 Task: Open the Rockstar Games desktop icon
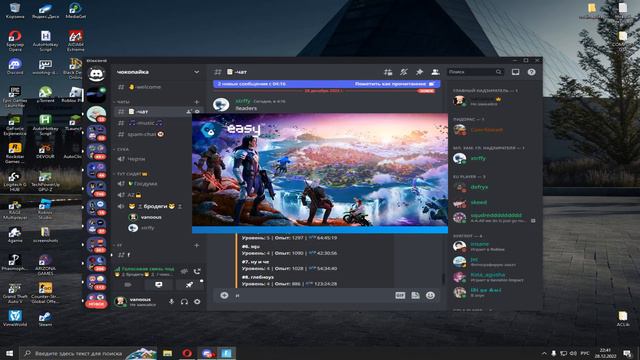[15, 152]
